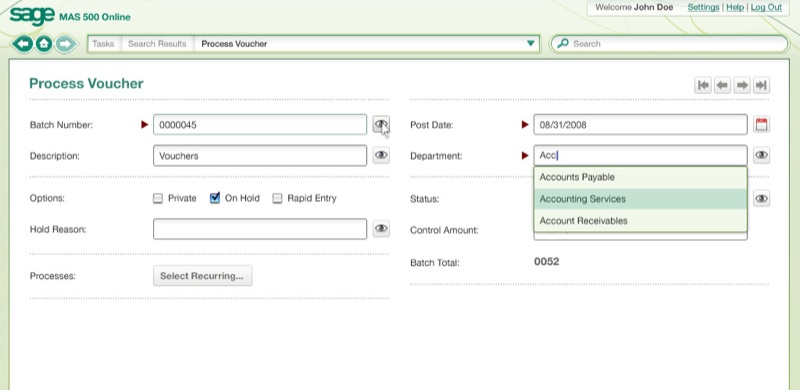Jump to first record icon
The width and height of the screenshot is (800, 390).
coord(703,85)
